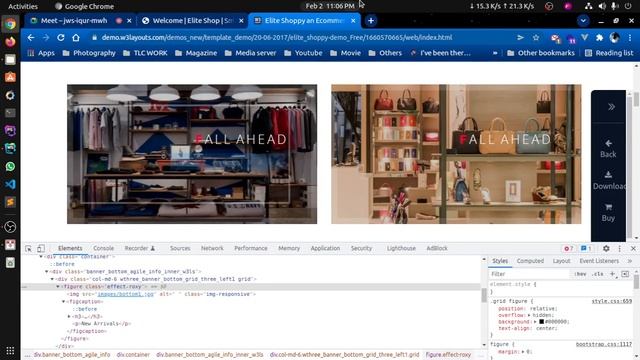Launch Firefox from the Ubuntu dock
Viewport: 640px width, 360px height.
[10, 41]
